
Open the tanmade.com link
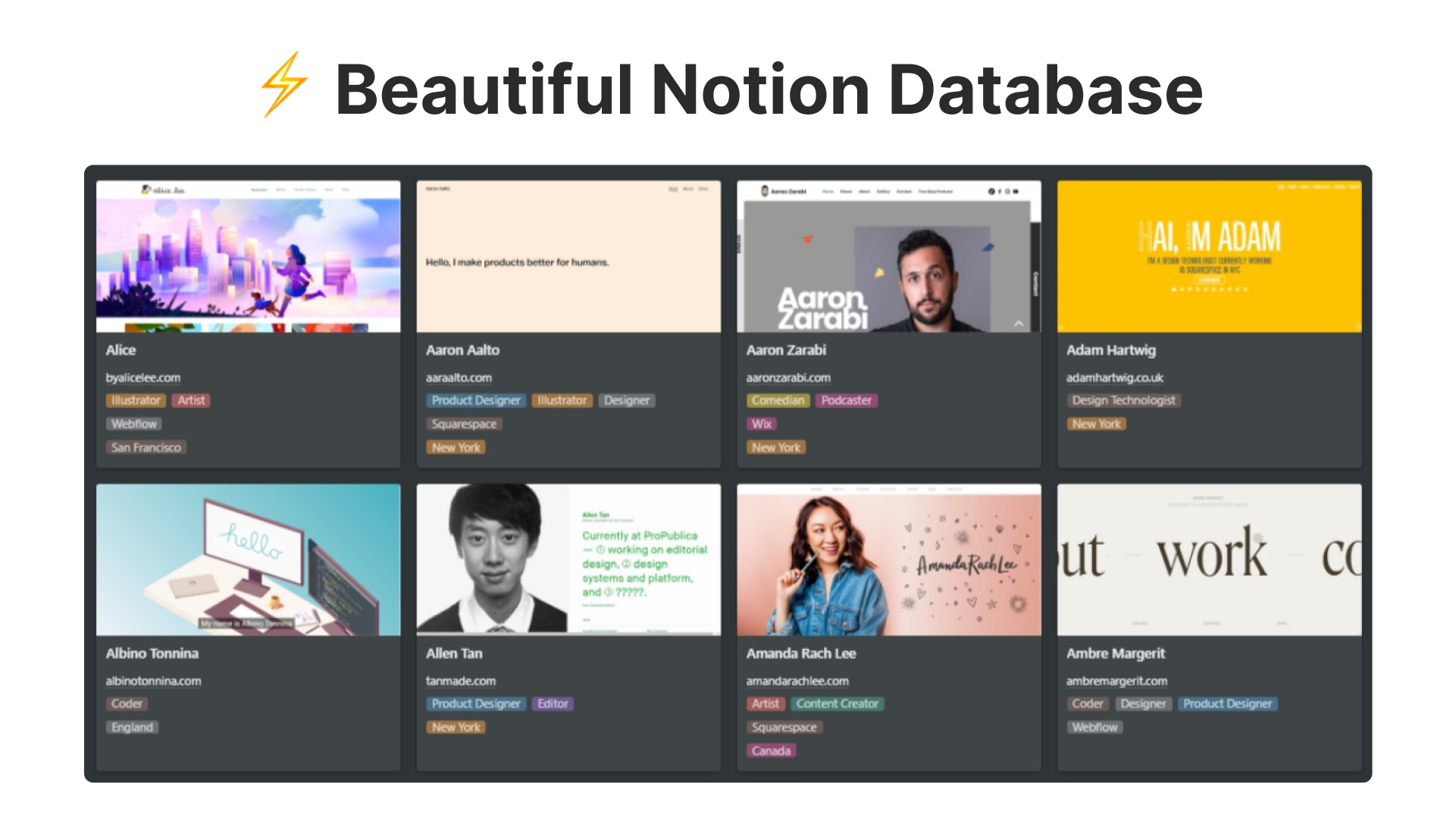[460, 680]
